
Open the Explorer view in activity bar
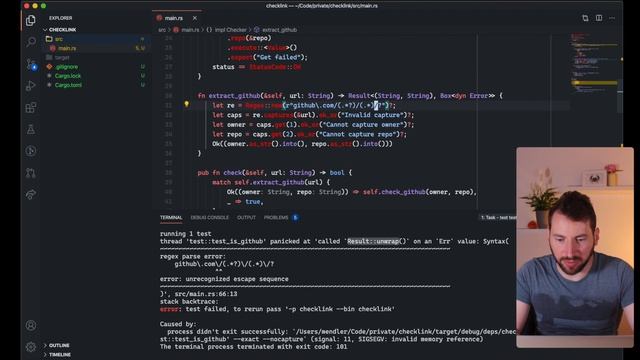coord(31,20)
